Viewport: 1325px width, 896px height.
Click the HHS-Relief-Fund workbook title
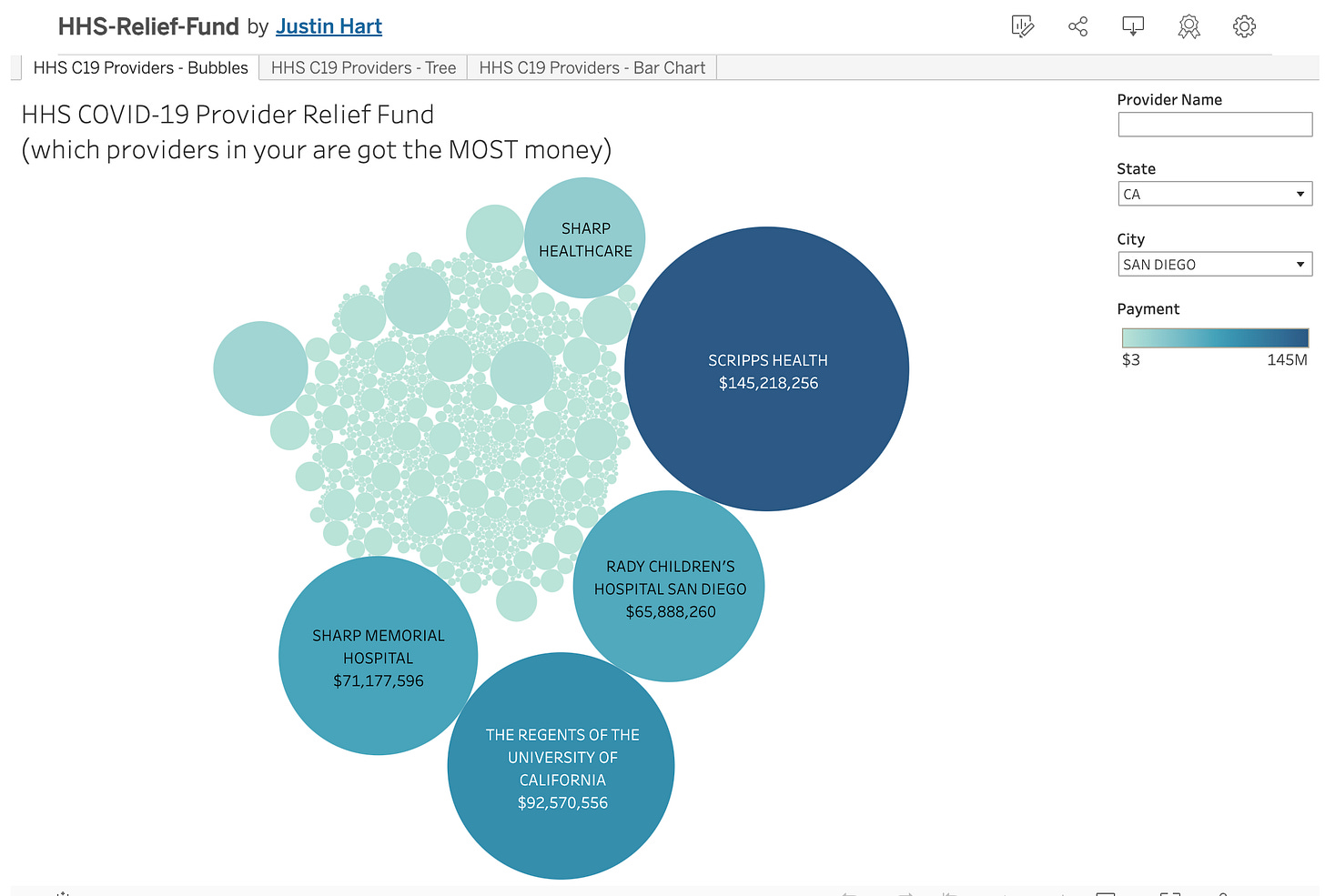148,26
